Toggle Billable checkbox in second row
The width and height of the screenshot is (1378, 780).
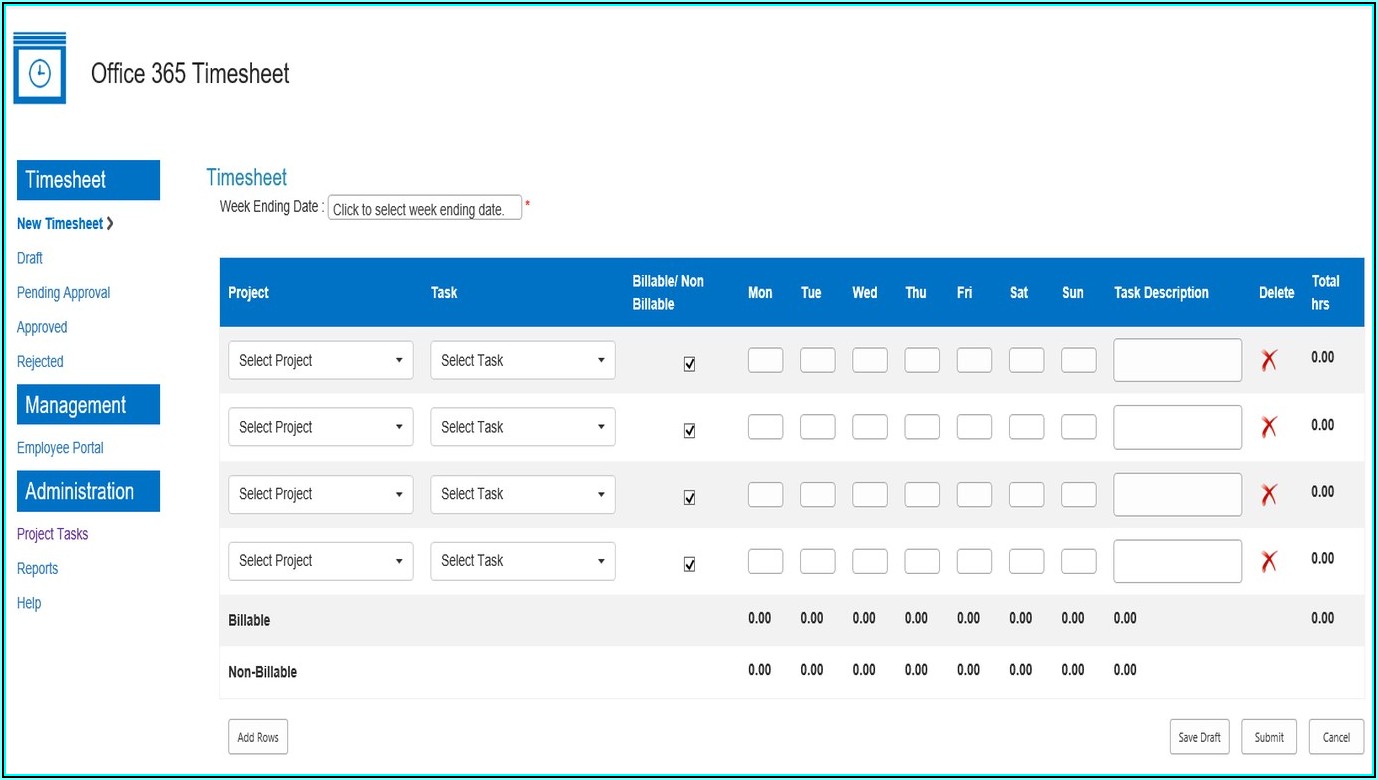click(689, 431)
